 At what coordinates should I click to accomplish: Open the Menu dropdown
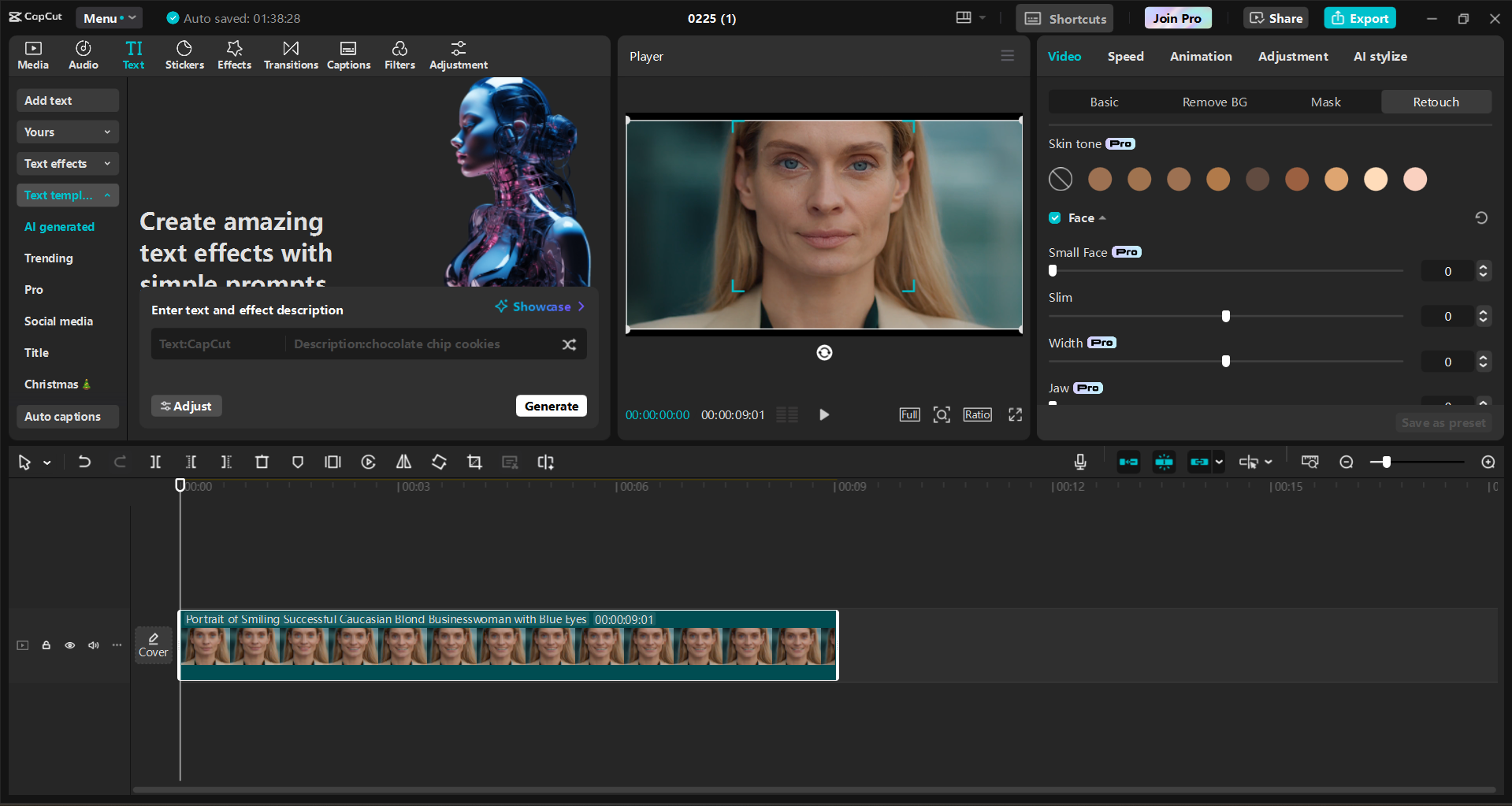tap(109, 18)
